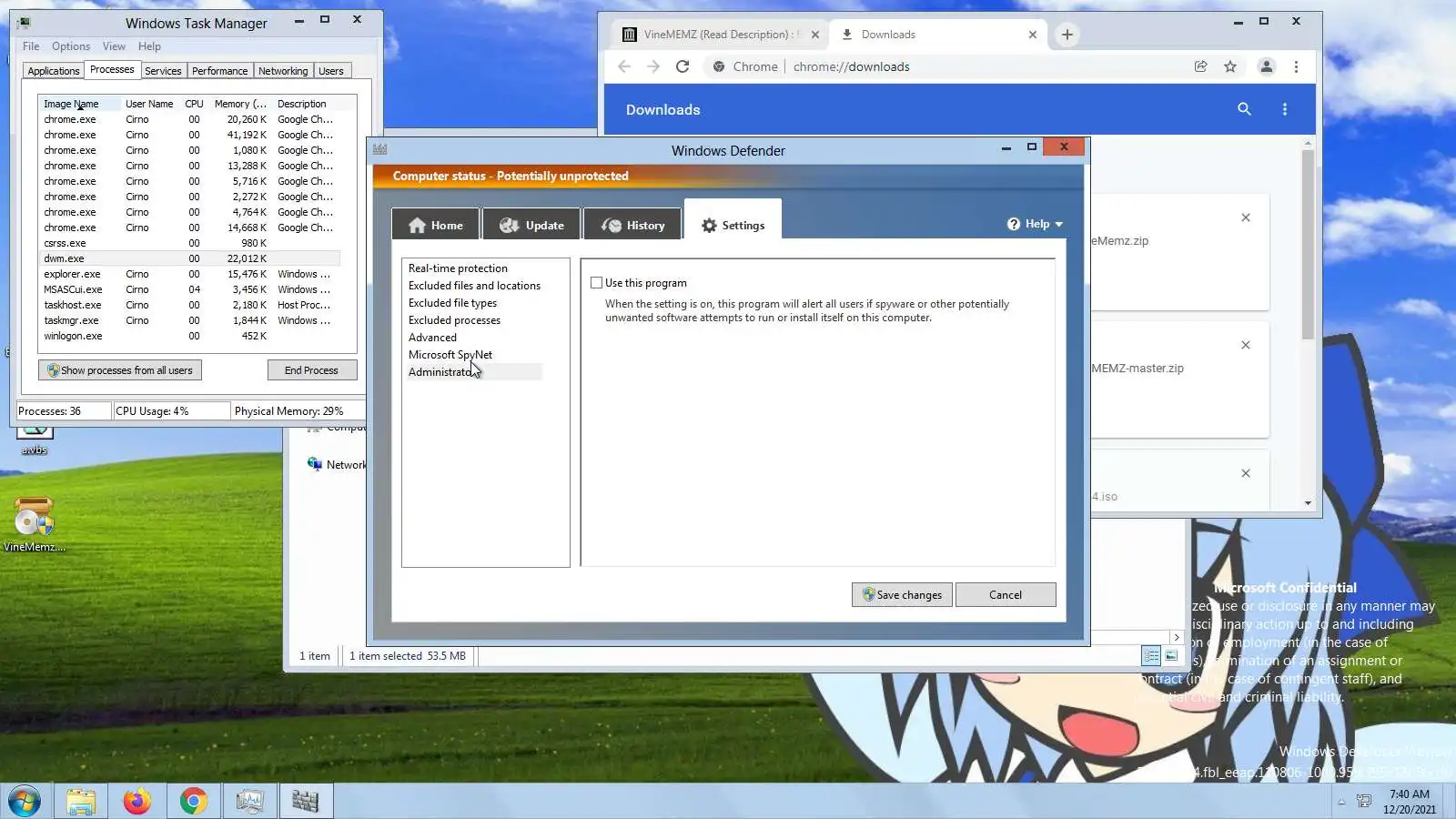Screen dimensions: 1456x819
Task: Remove the .iso download entry
Action: click(1246, 473)
